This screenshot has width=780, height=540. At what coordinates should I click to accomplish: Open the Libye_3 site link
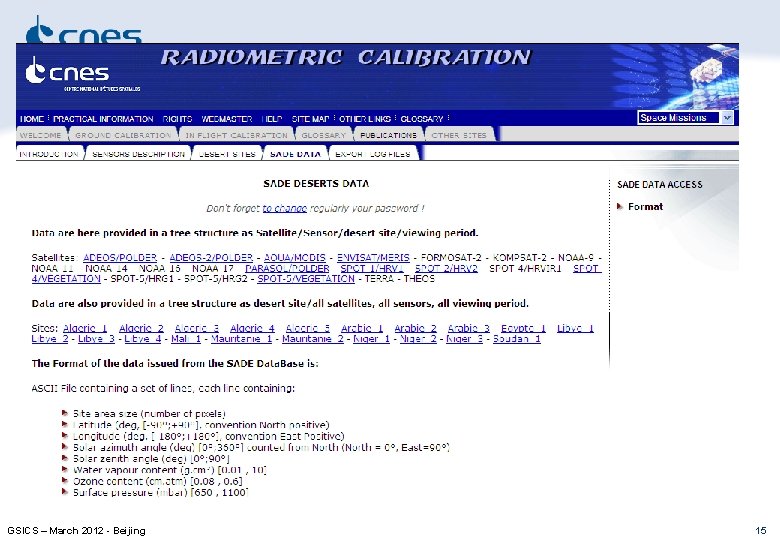[97, 339]
